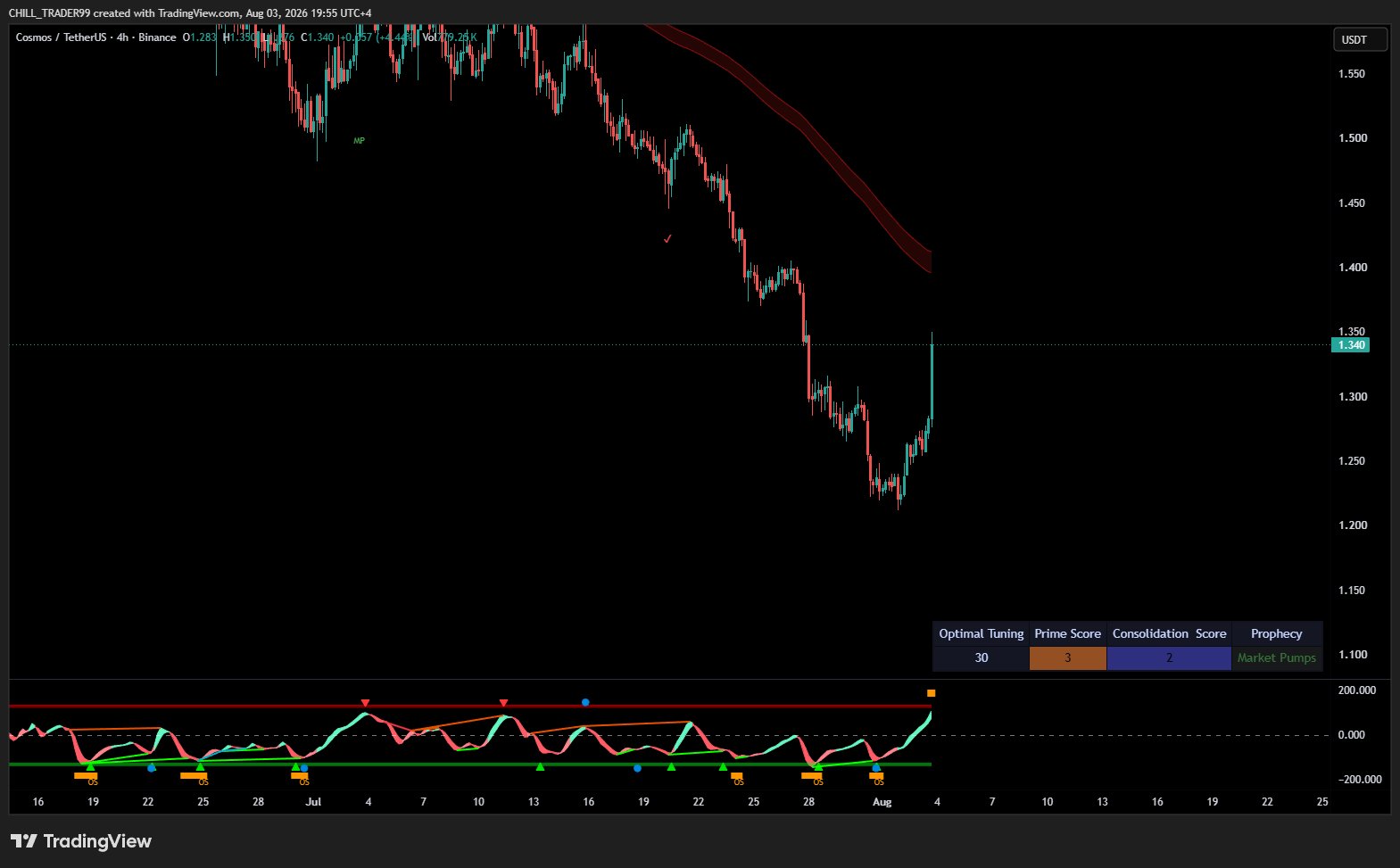Select the Optimal Tuning header cell
1400x868 pixels.
pos(981,633)
